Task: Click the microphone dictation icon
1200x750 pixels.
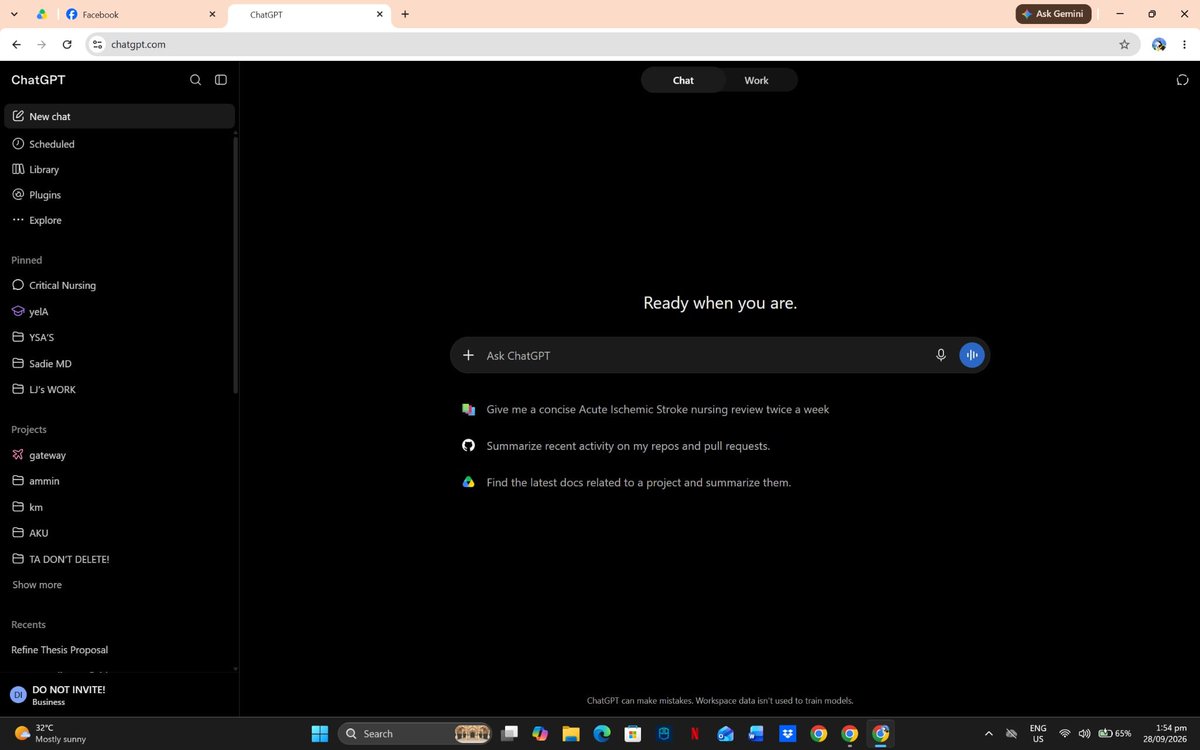Action: click(941, 355)
